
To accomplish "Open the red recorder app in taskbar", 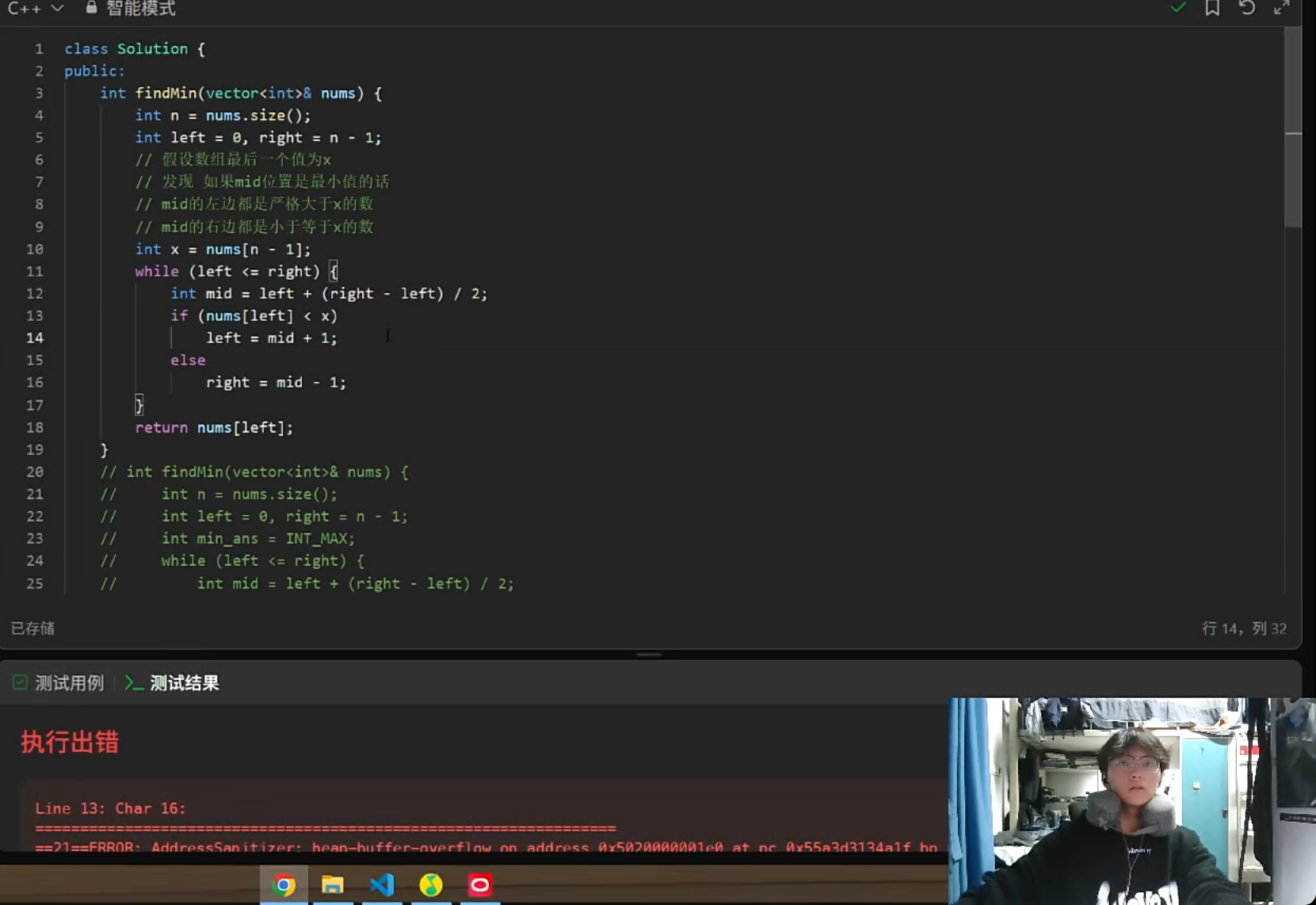I will coord(480,885).
